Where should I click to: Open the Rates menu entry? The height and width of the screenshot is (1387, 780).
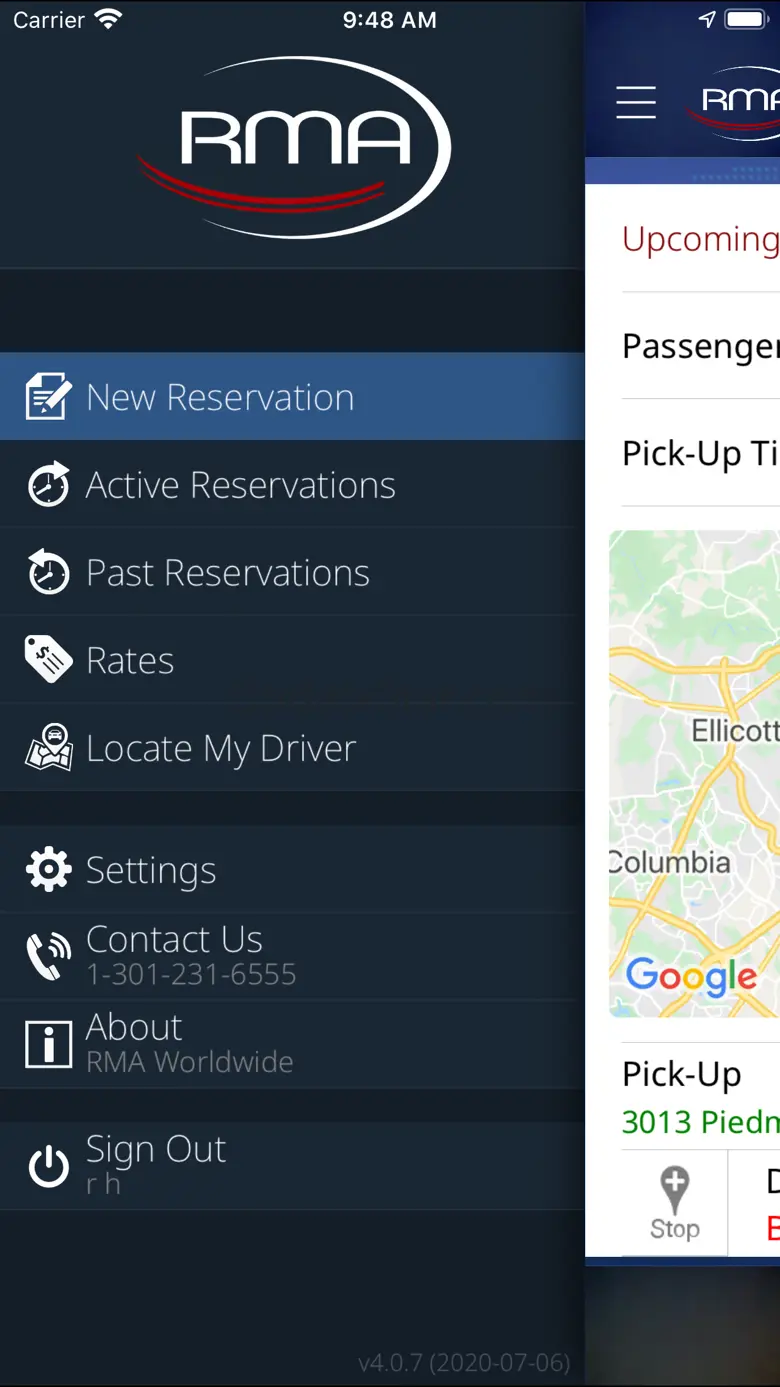130,660
